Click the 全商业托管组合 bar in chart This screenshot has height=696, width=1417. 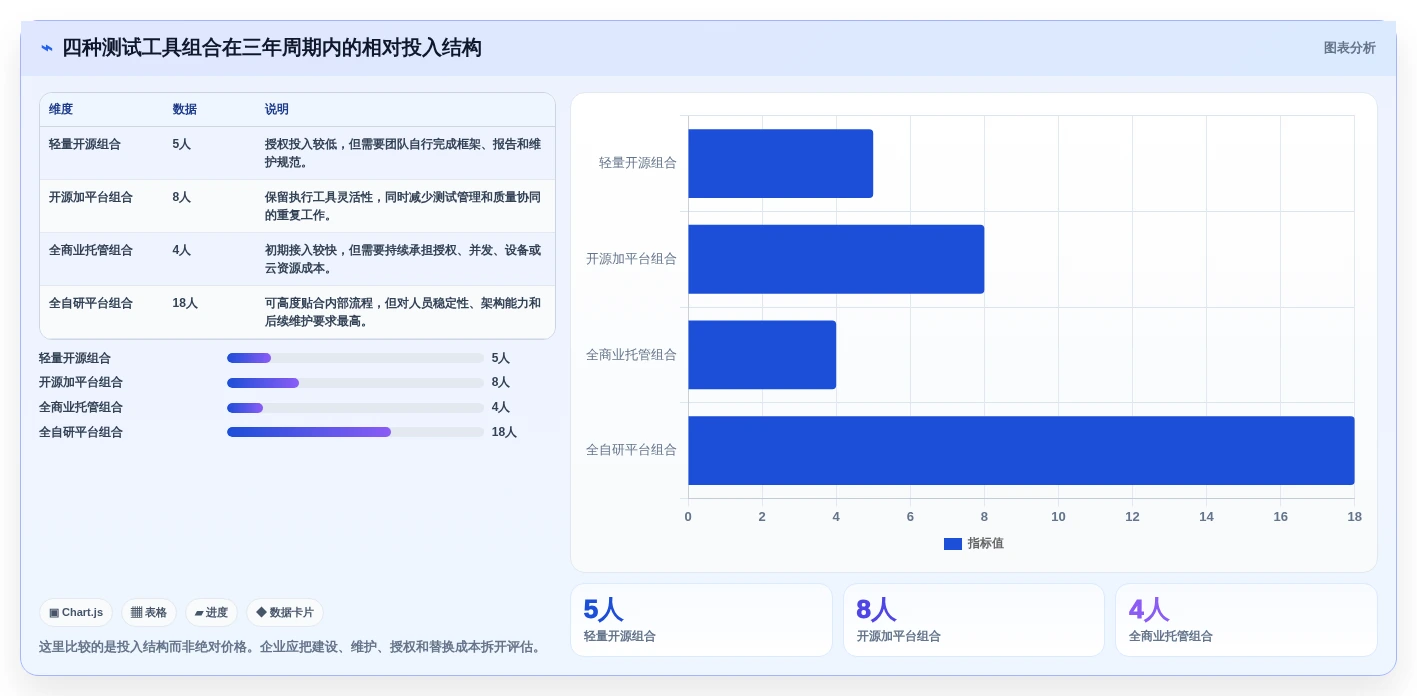762,355
